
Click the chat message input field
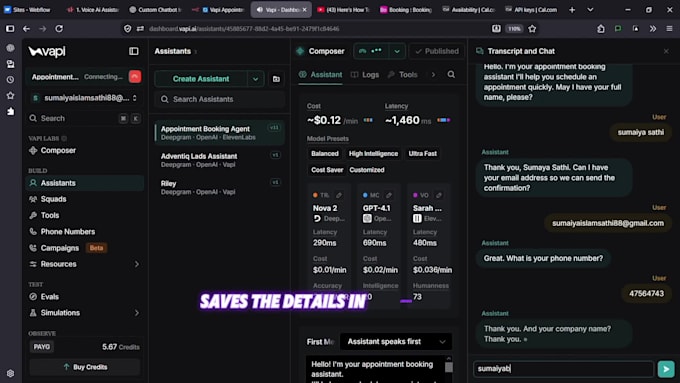tap(563, 369)
